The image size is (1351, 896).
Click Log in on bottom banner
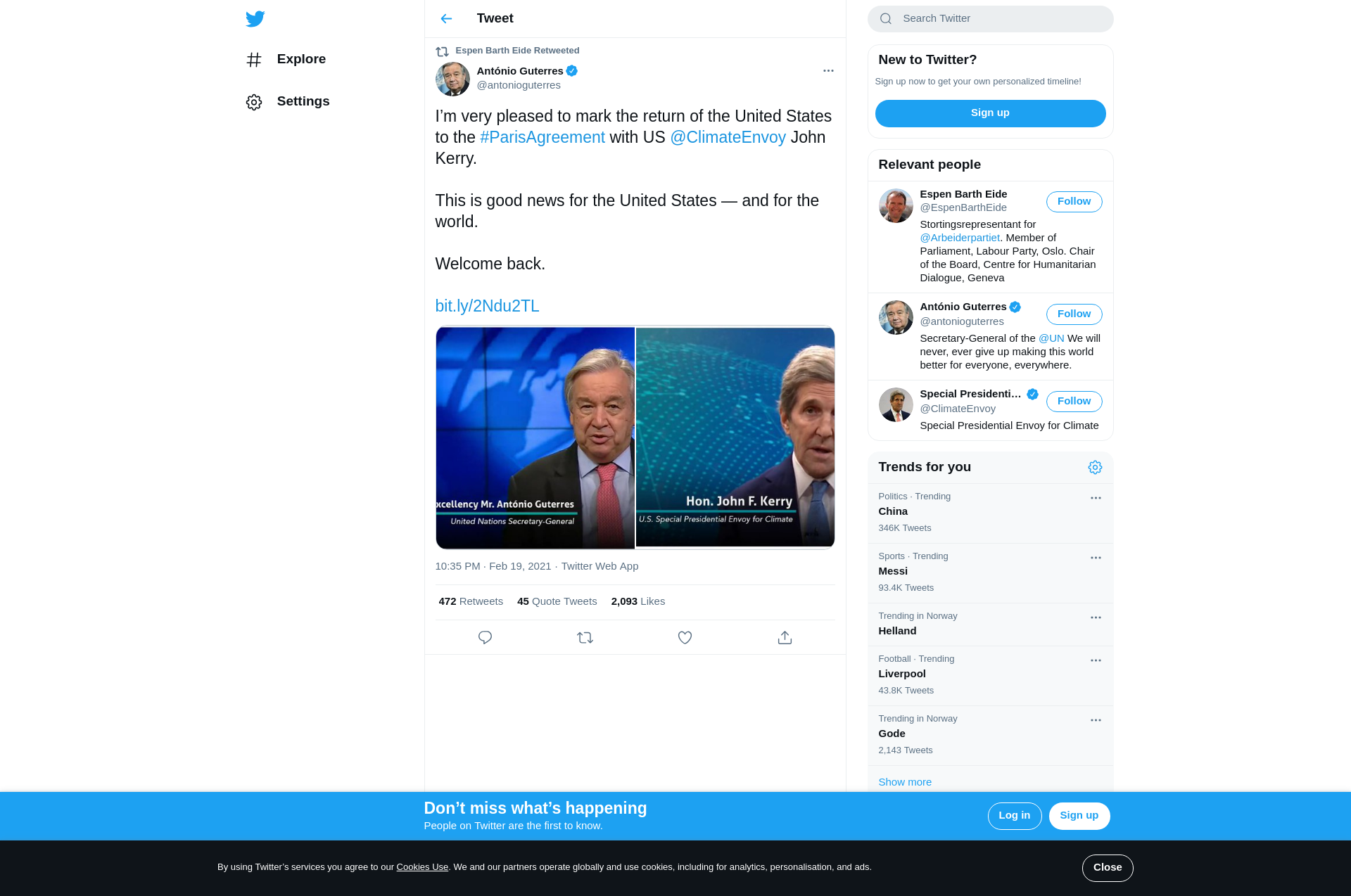pyautogui.click(x=1014, y=816)
